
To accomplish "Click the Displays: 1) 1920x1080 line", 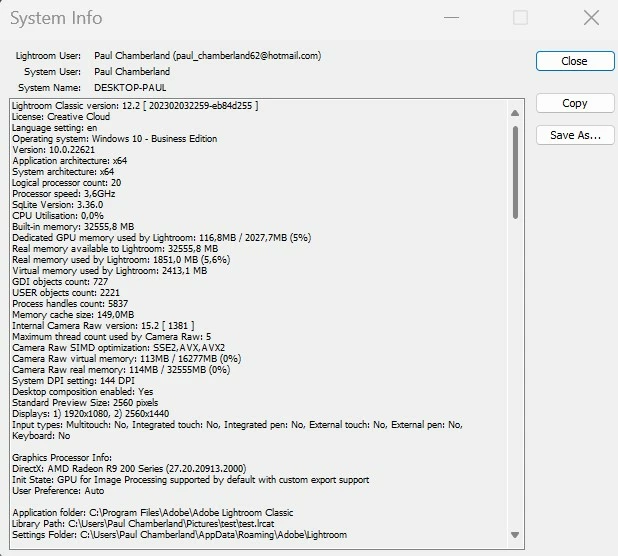I will (91, 414).
